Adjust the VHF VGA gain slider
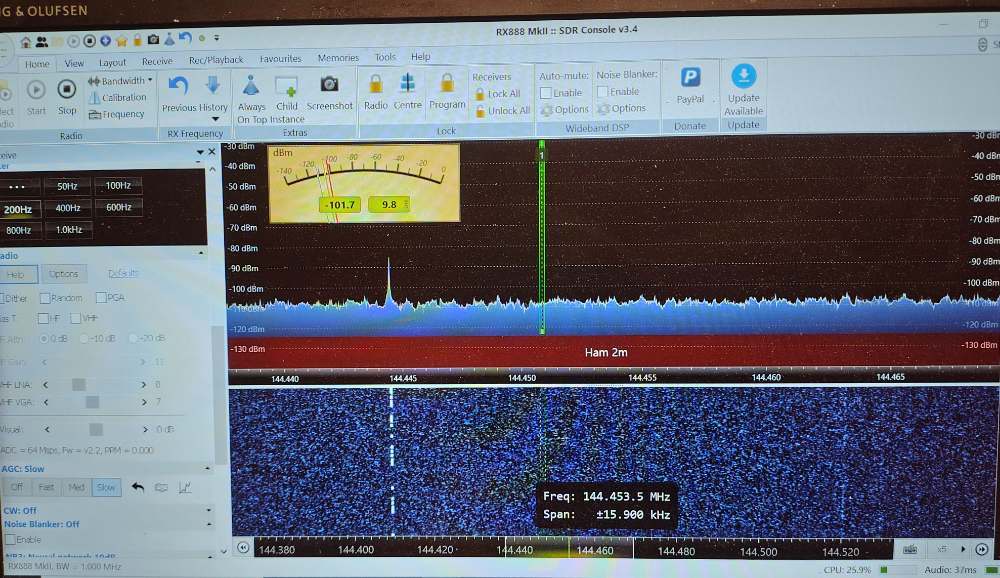Image resolution: width=1000 pixels, height=578 pixels. coord(92,402)
